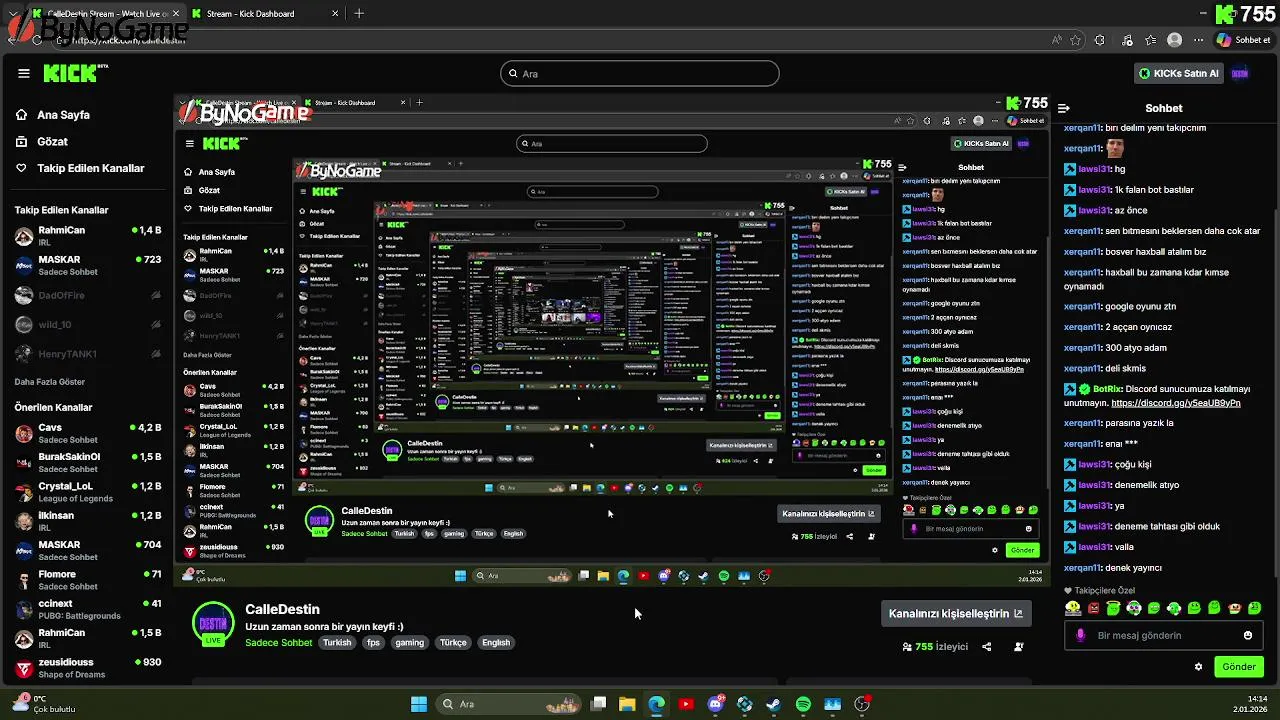Click the Ara search field on Kick
This screenshot has width=1280, height=720.
tap(639, 73)
